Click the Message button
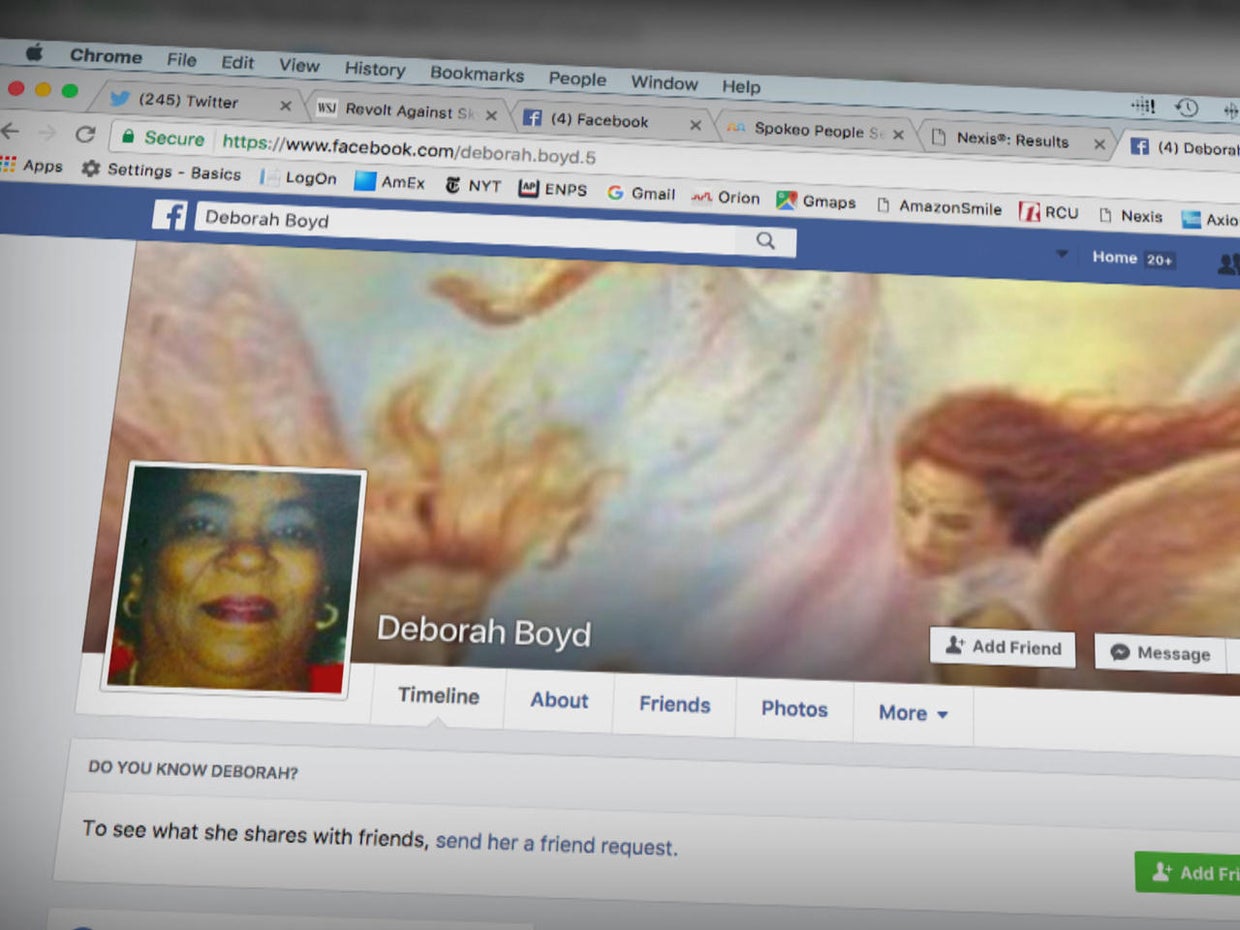 coord(1161,653)
